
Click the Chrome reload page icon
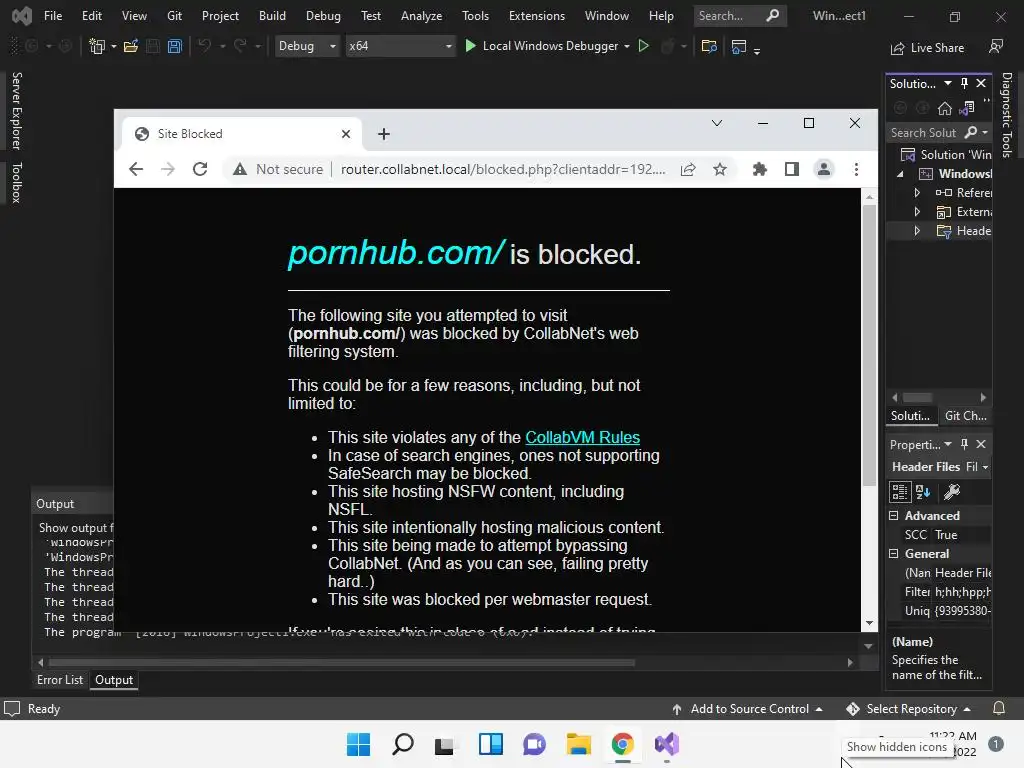pos(200,169)
